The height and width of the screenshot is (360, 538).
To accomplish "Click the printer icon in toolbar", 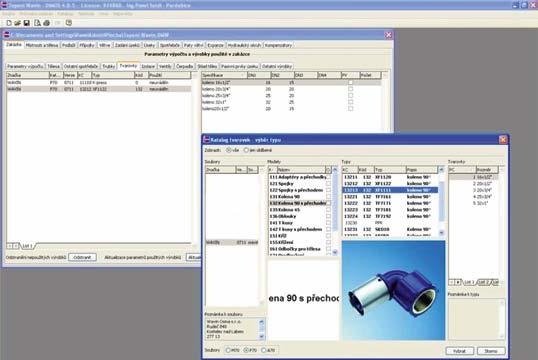I will tap(46, 23).
